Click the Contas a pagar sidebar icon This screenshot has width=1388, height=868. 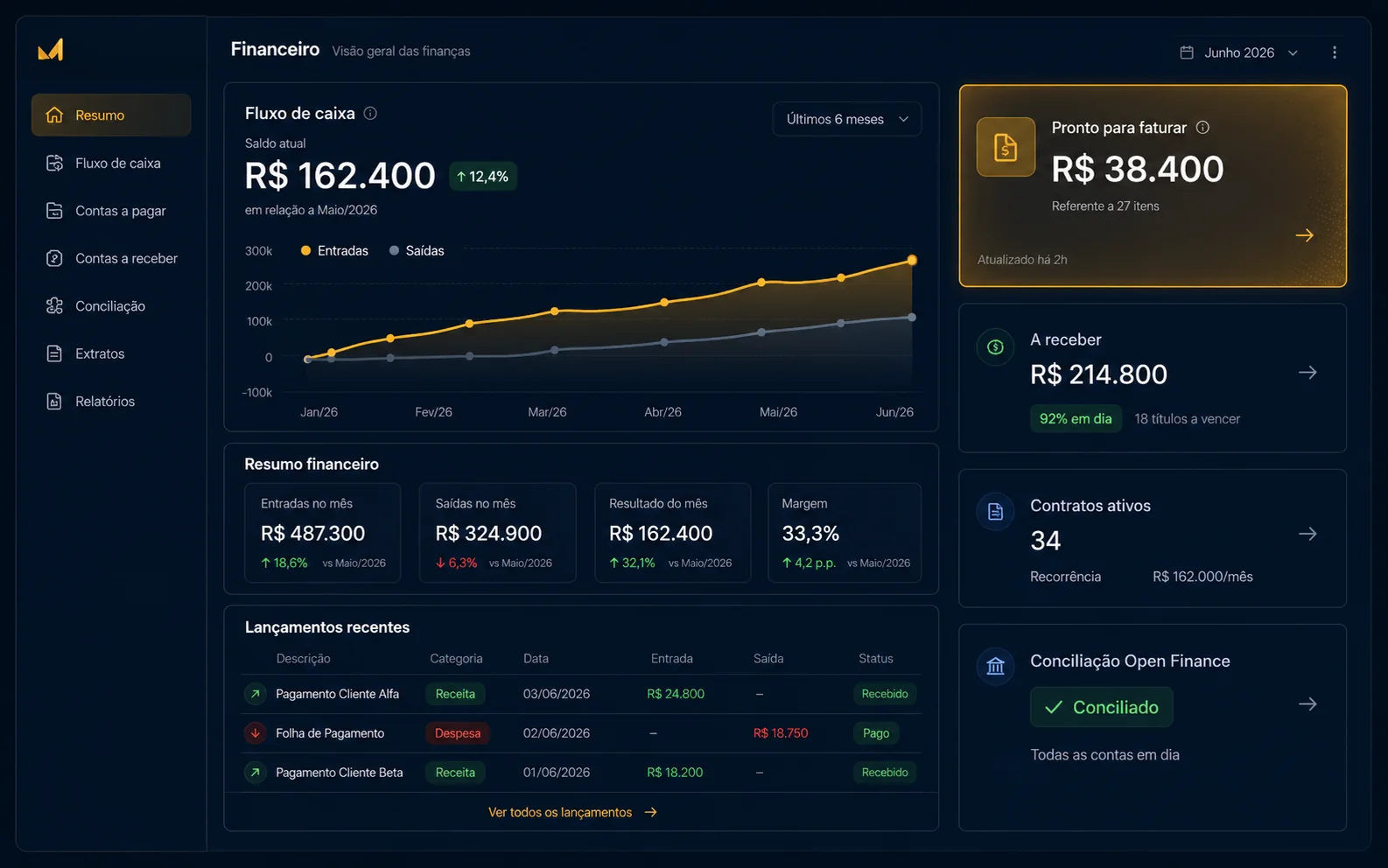[x=54, y=211]
